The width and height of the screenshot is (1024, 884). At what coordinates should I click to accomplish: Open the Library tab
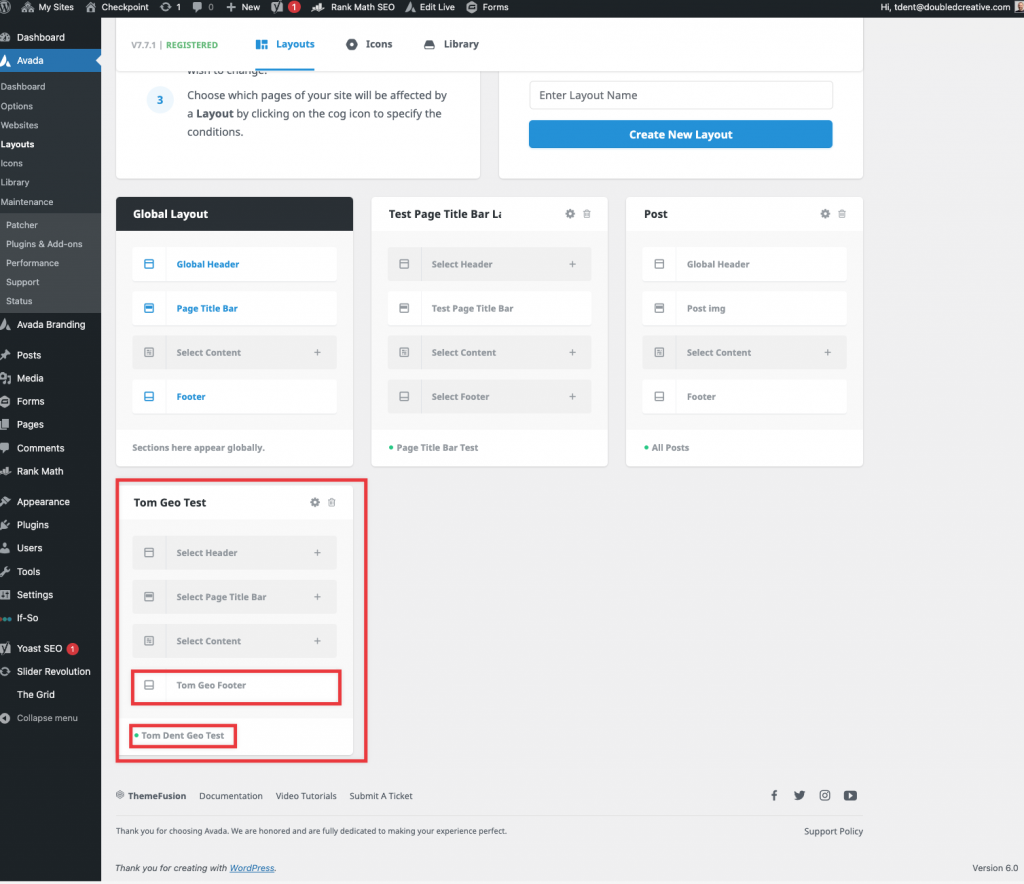pos(451,44)
